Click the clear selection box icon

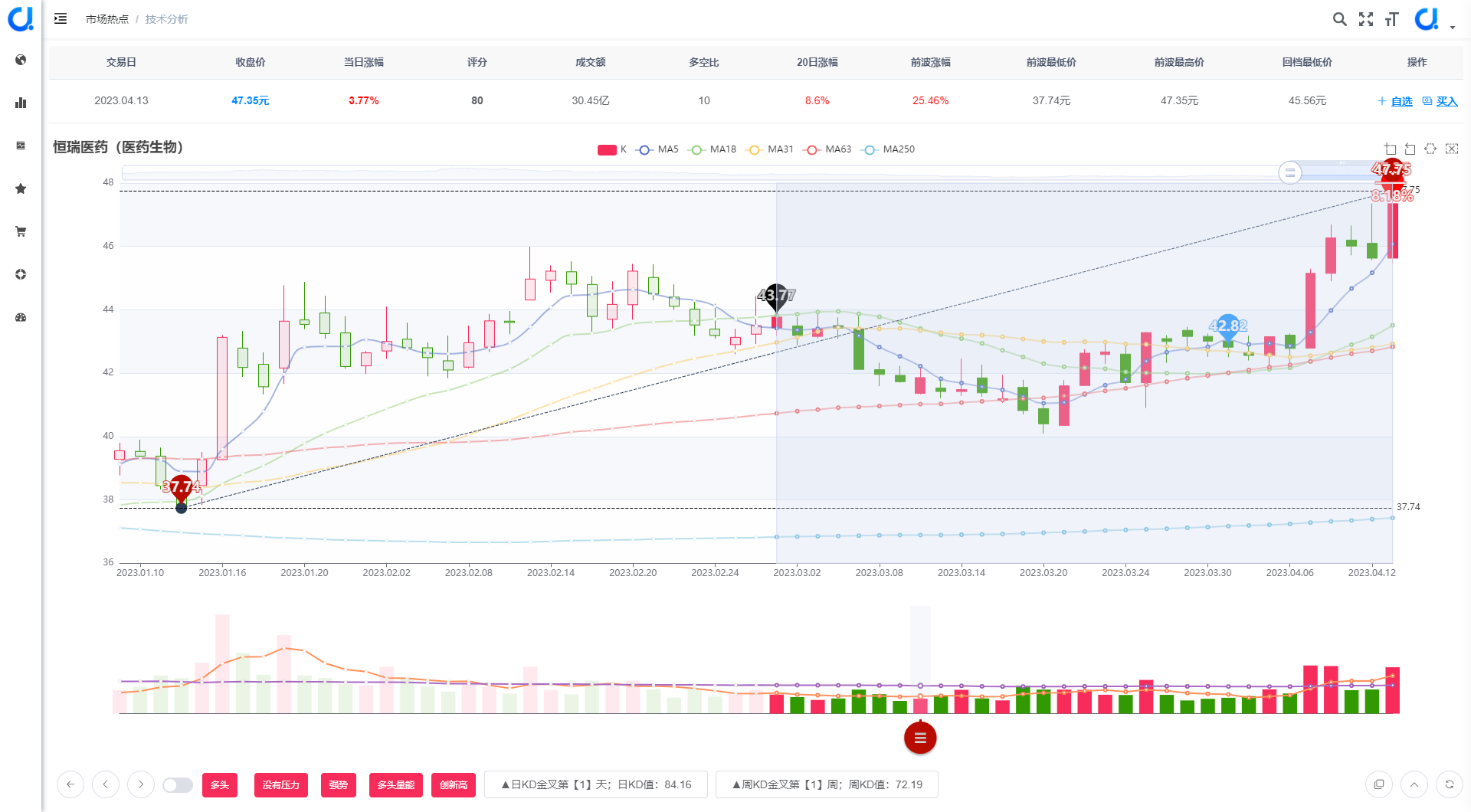pos(1452,149)
